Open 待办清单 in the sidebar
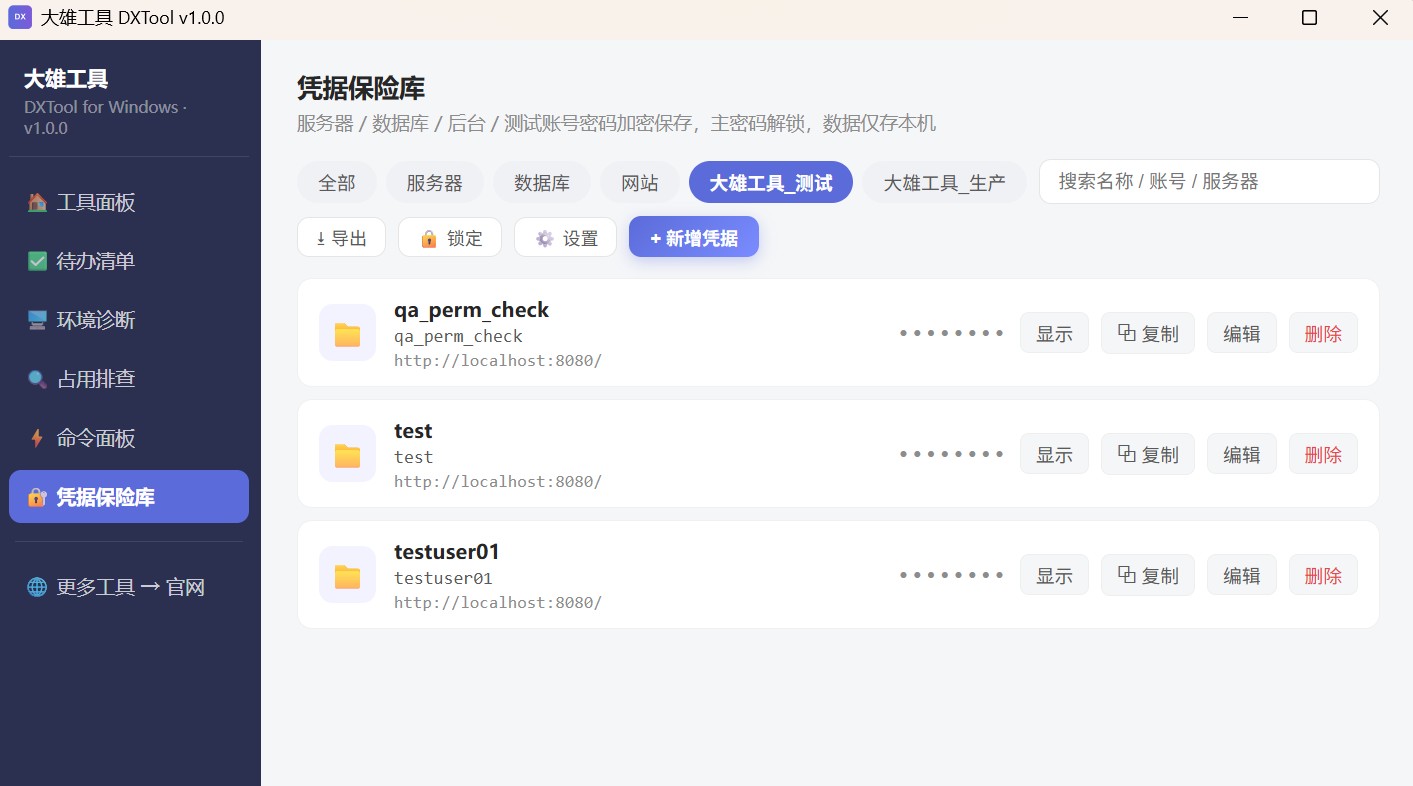Screen dimensions: 1413x786 (129, 261)
